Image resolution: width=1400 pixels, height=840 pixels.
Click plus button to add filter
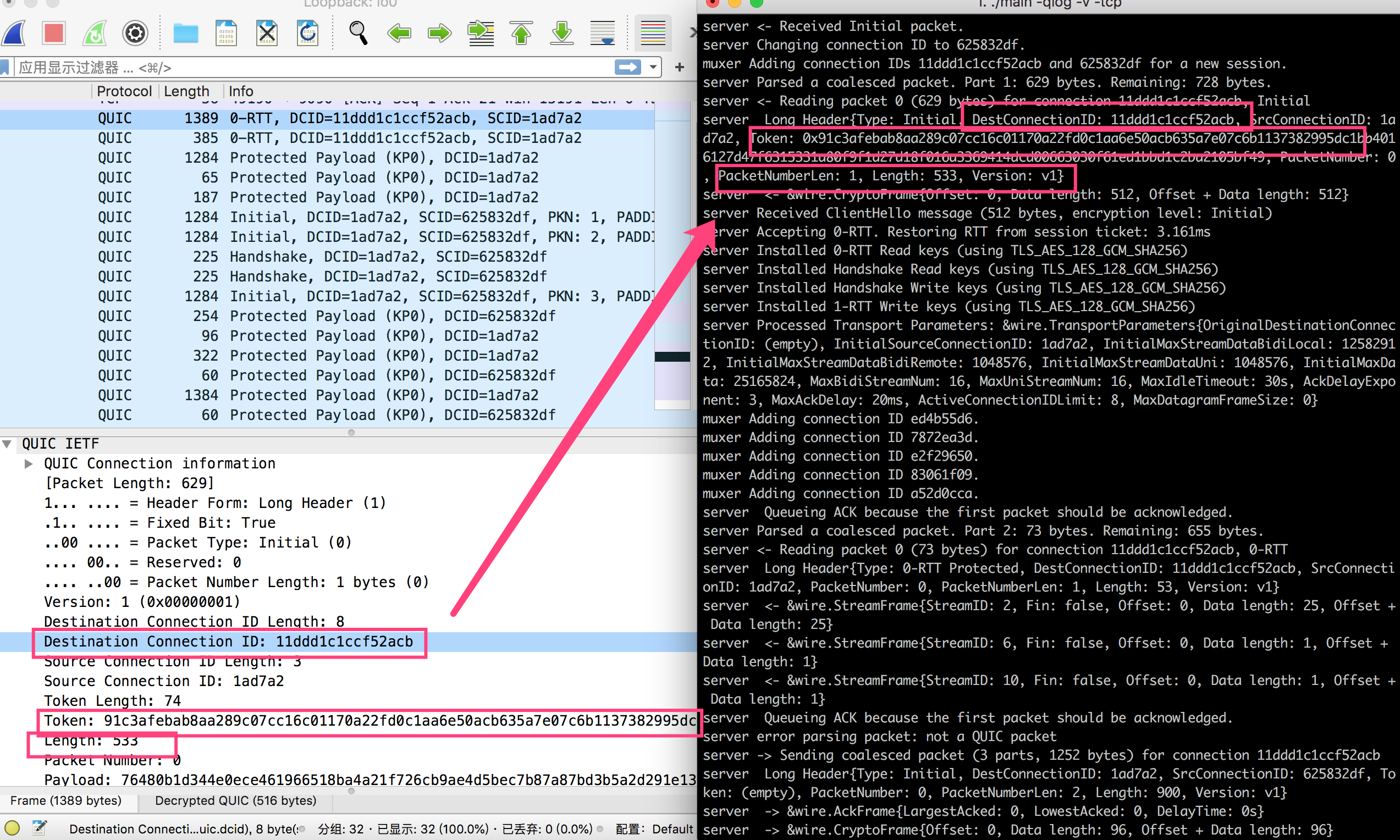coord(679,68)
